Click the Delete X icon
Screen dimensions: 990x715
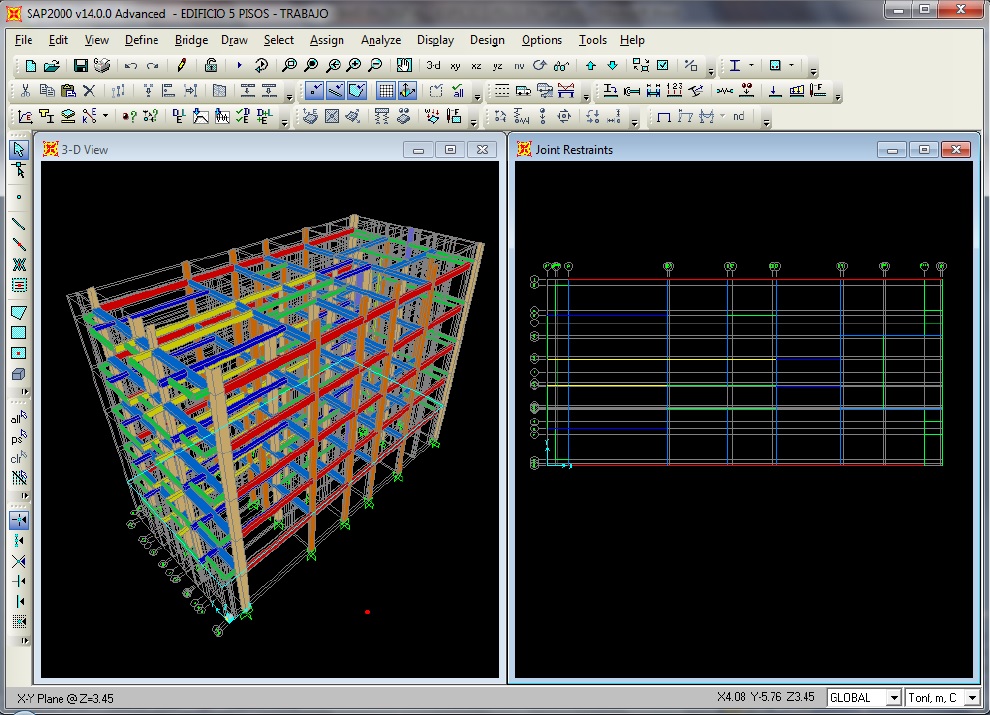[89, 91]
